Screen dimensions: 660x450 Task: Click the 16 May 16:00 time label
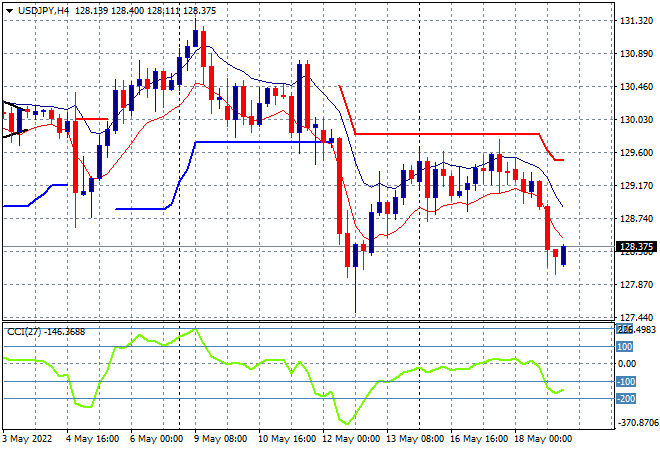(479, 439)
